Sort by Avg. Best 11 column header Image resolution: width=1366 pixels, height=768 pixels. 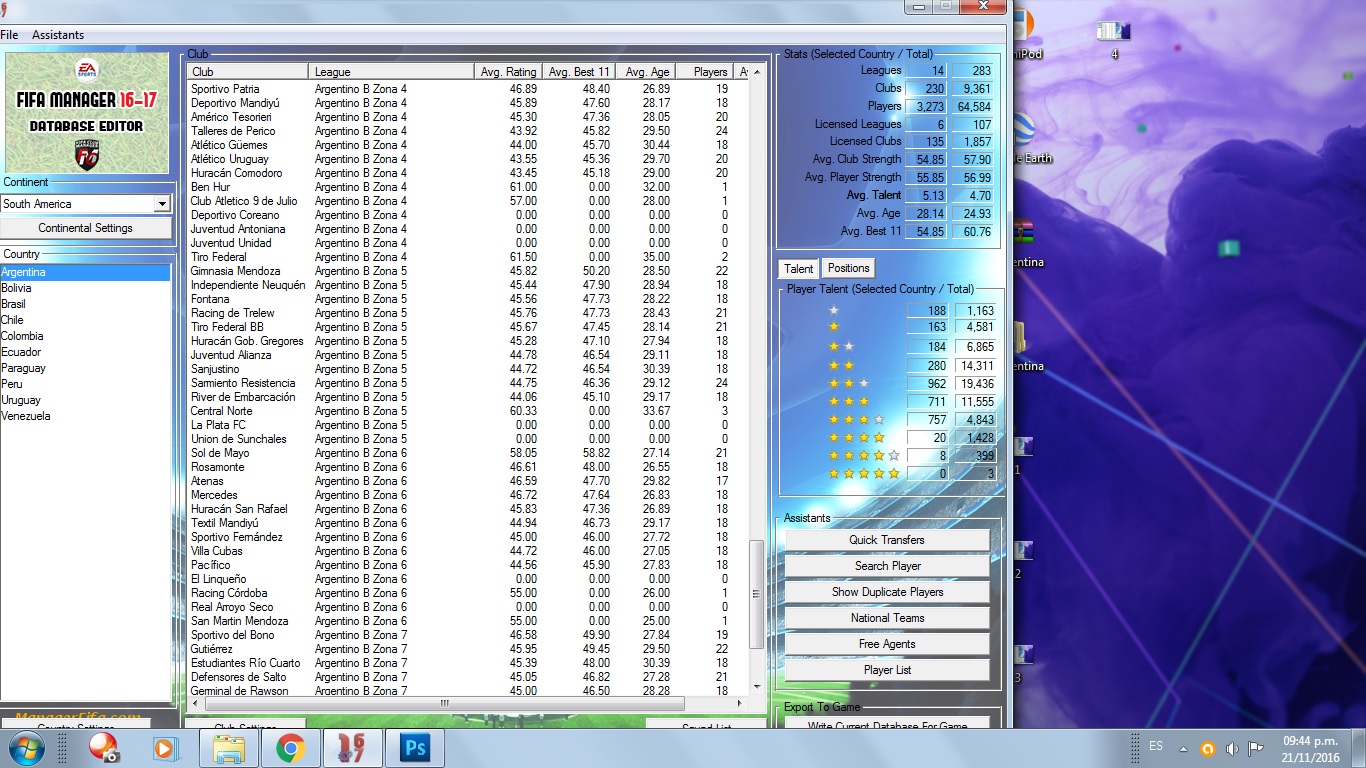(578, 72)
